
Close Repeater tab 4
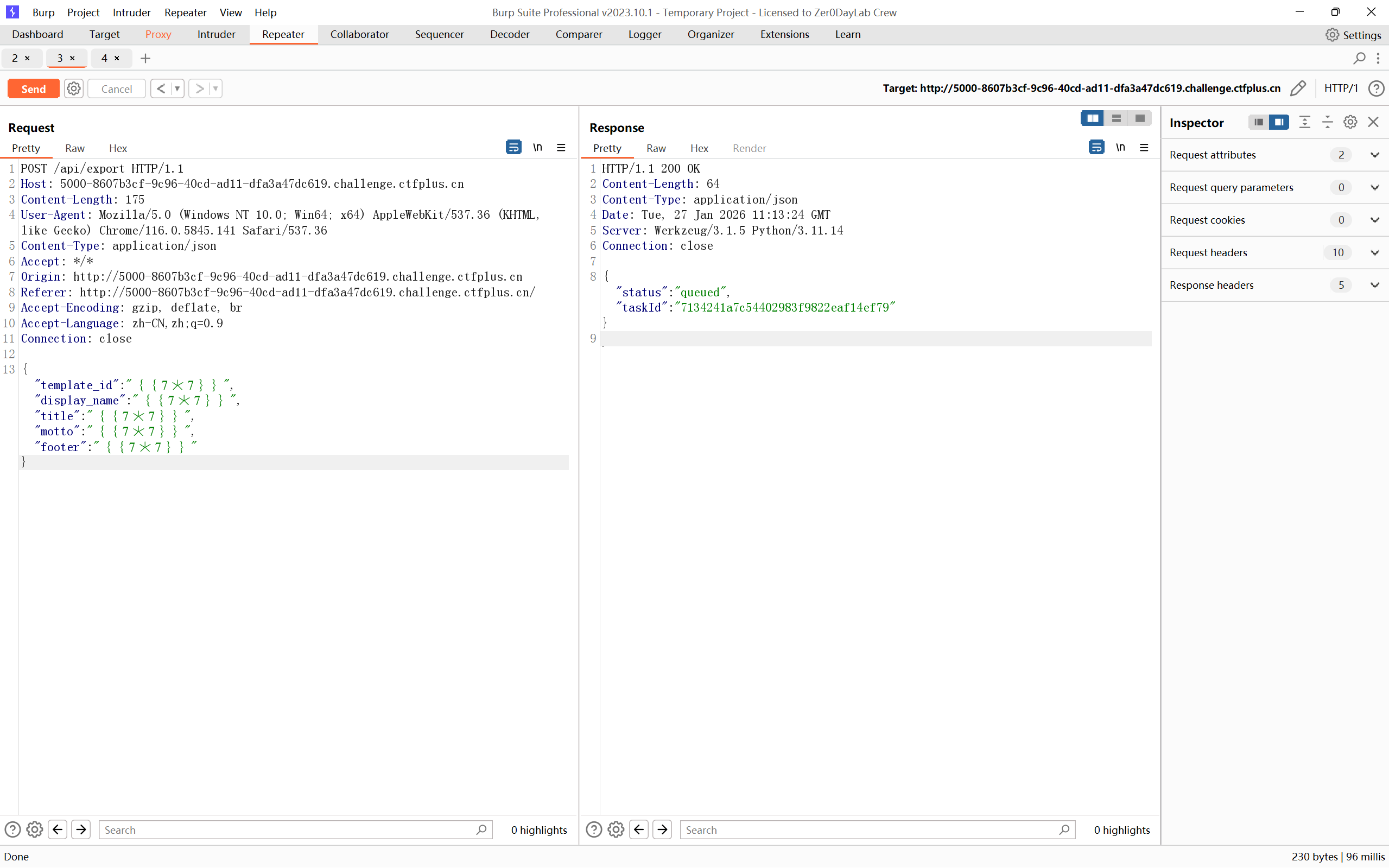117,58
